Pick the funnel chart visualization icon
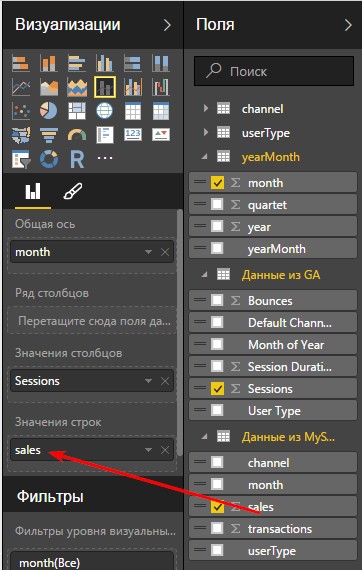The width and height of the screenshot is (362, 570). click(x=49, y=135)
